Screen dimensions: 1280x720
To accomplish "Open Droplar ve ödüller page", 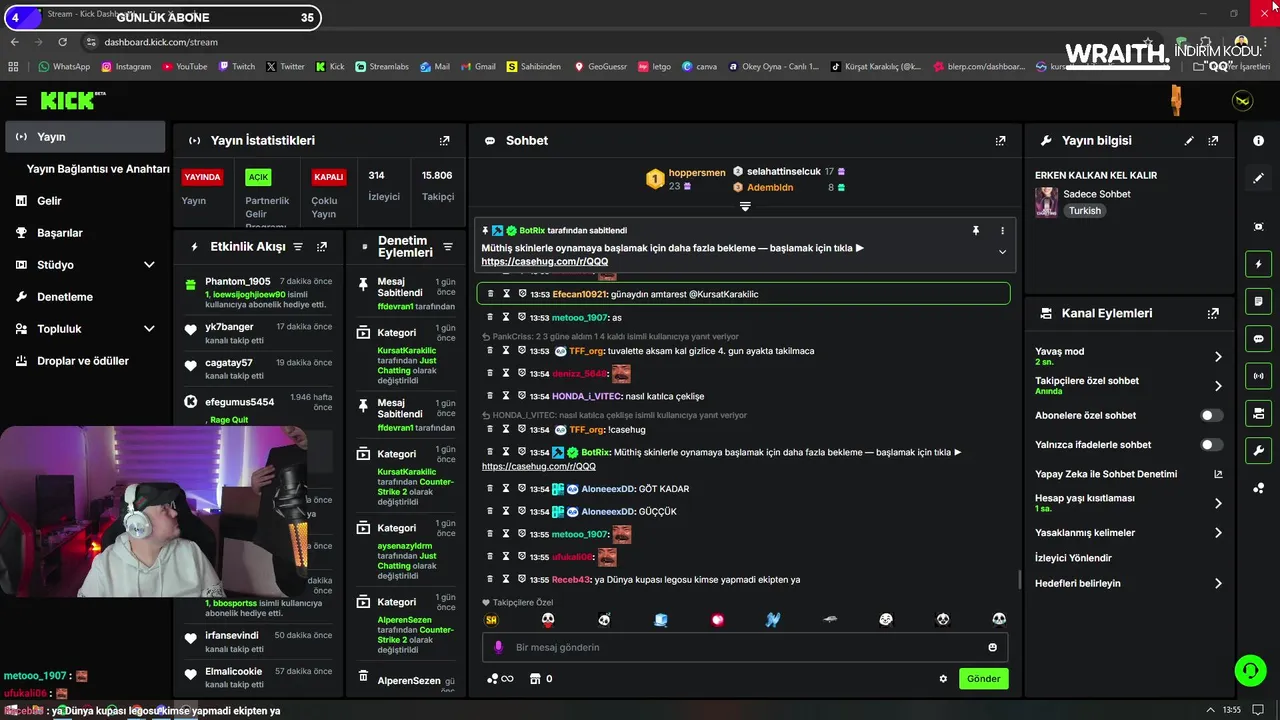I will (x=85, y=361).
